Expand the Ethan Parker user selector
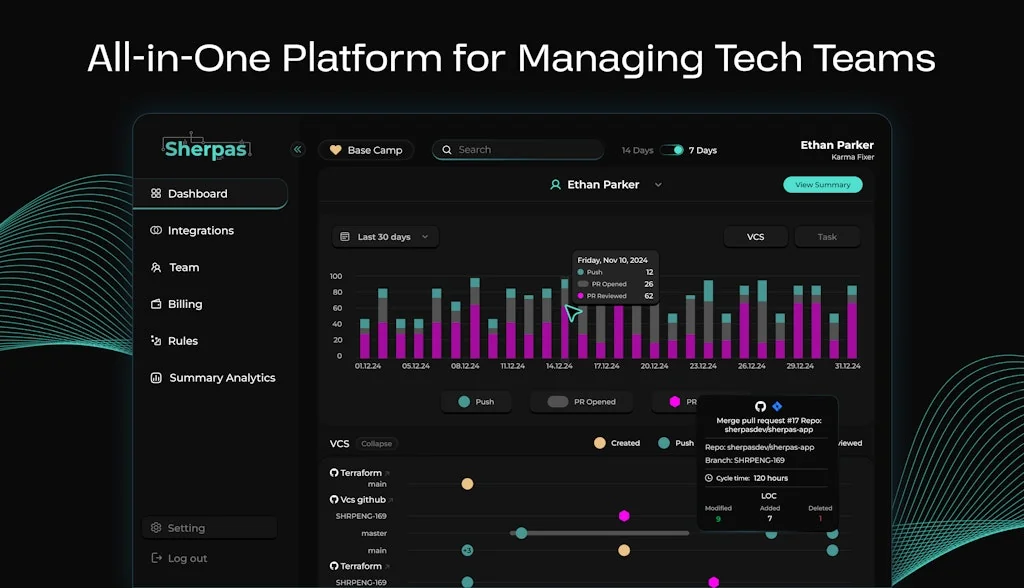The width and height of the screenshot is (1024, 588). (x=658, y=185)
